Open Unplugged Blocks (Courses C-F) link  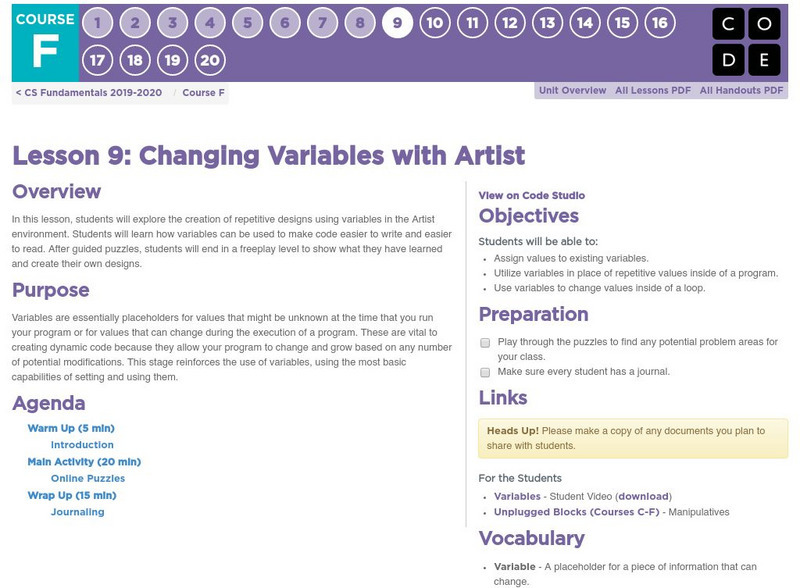click(x=570, y=512)
